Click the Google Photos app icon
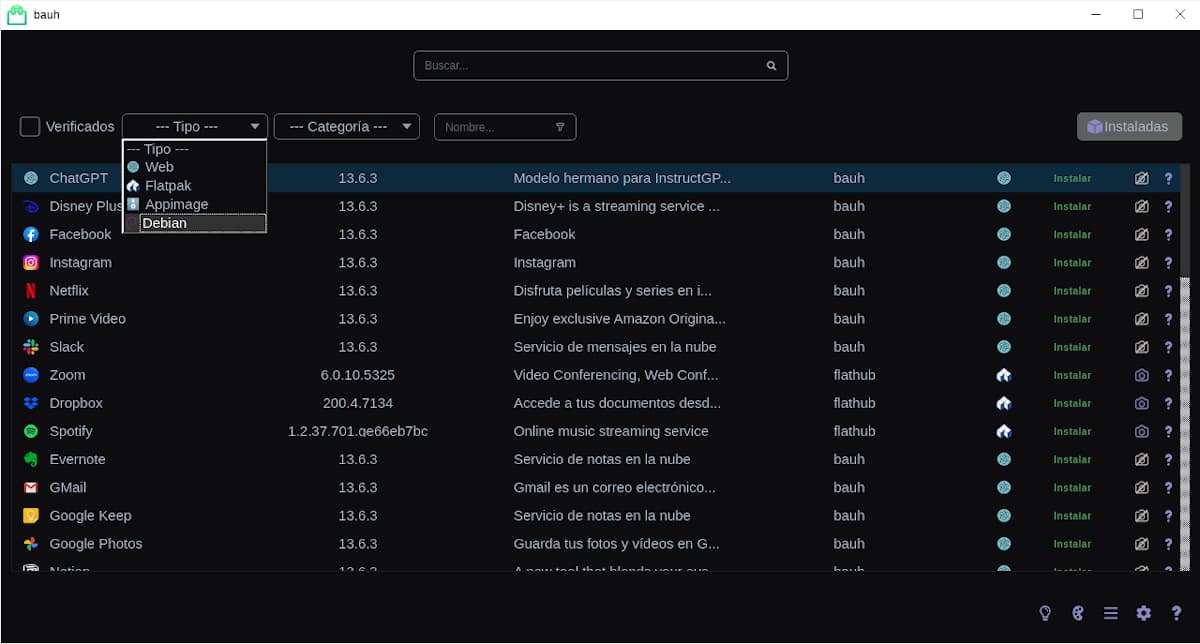The height and width of the screenshot is (644, 1200). point(31,544)
